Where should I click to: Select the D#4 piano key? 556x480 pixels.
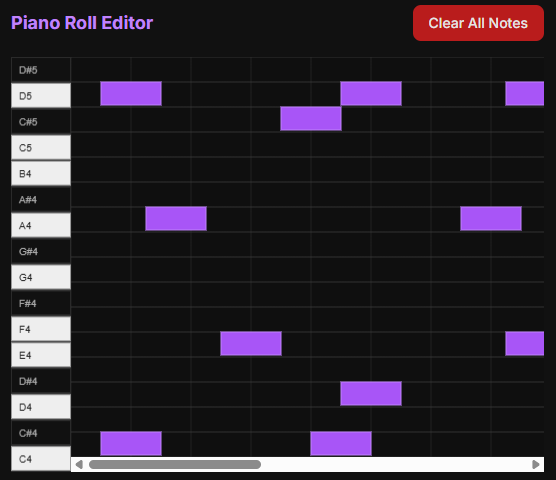41,381
